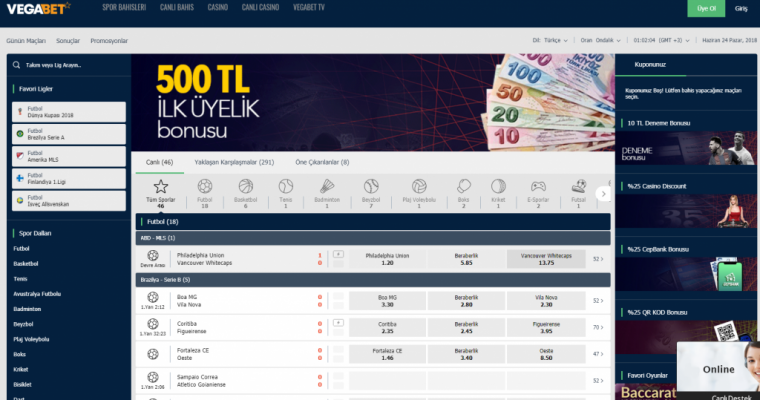Open the Sonuçlar link
Image resolution: width=760 pixels, height=400 pixels.
click(x=68, y=41)
